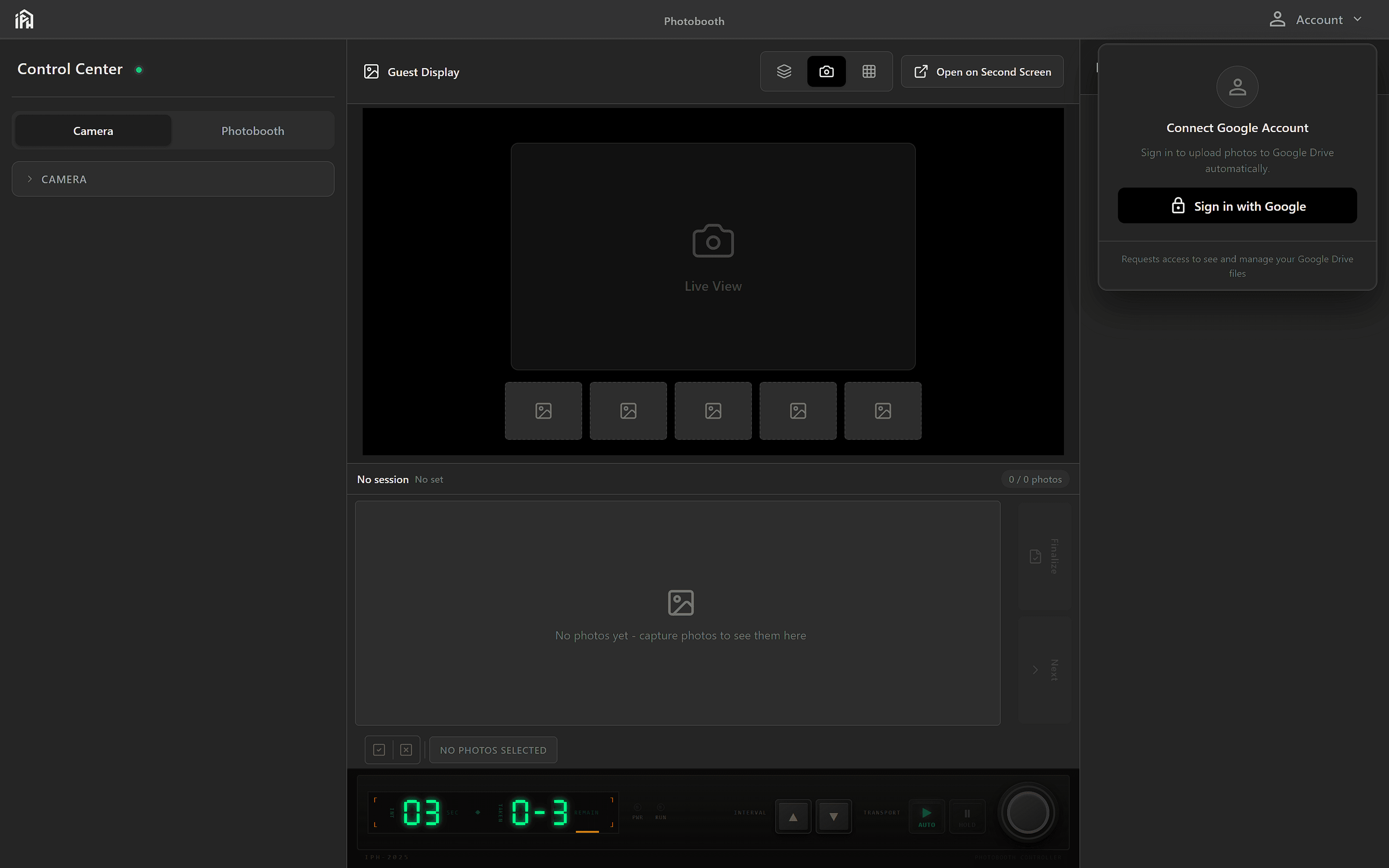Click the 'No session' label

click(383, 479)
